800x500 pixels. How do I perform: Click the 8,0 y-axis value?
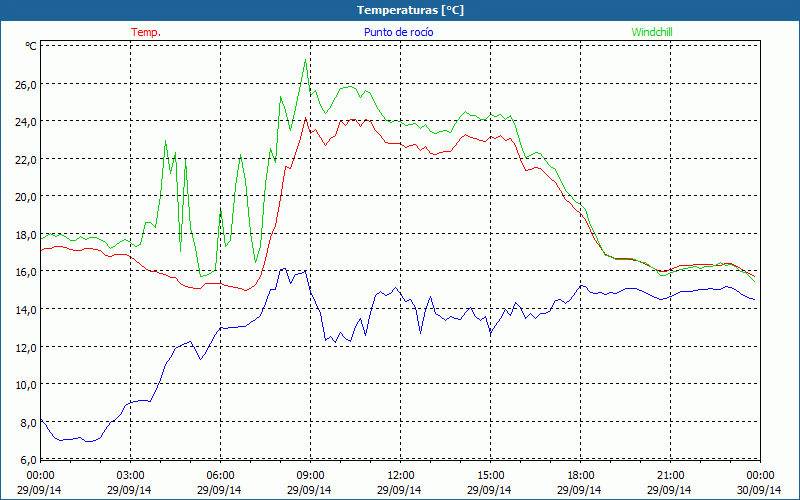click(x=28, y=422)
